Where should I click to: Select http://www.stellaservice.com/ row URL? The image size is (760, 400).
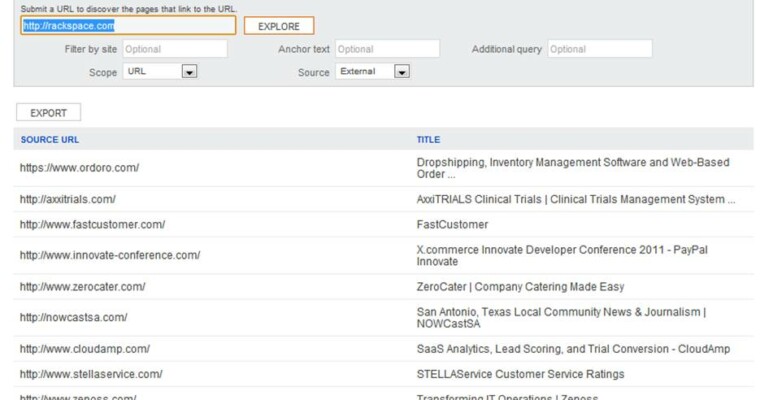pyautogui.click(x=91, y=374)
